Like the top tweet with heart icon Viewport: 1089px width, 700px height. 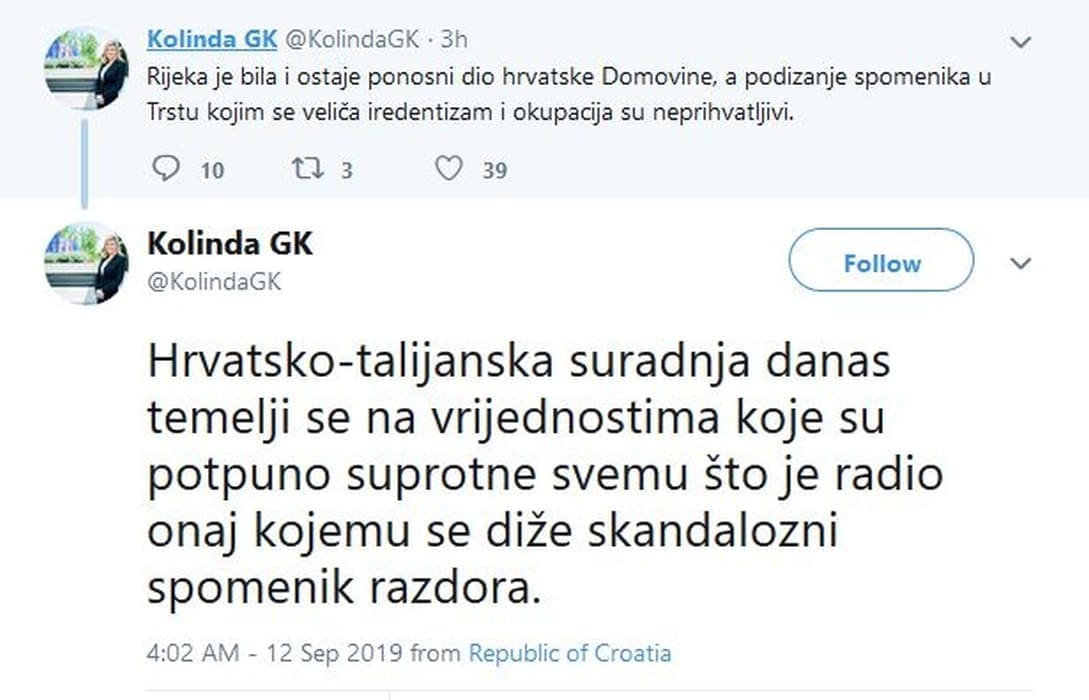tap(449, 169)
